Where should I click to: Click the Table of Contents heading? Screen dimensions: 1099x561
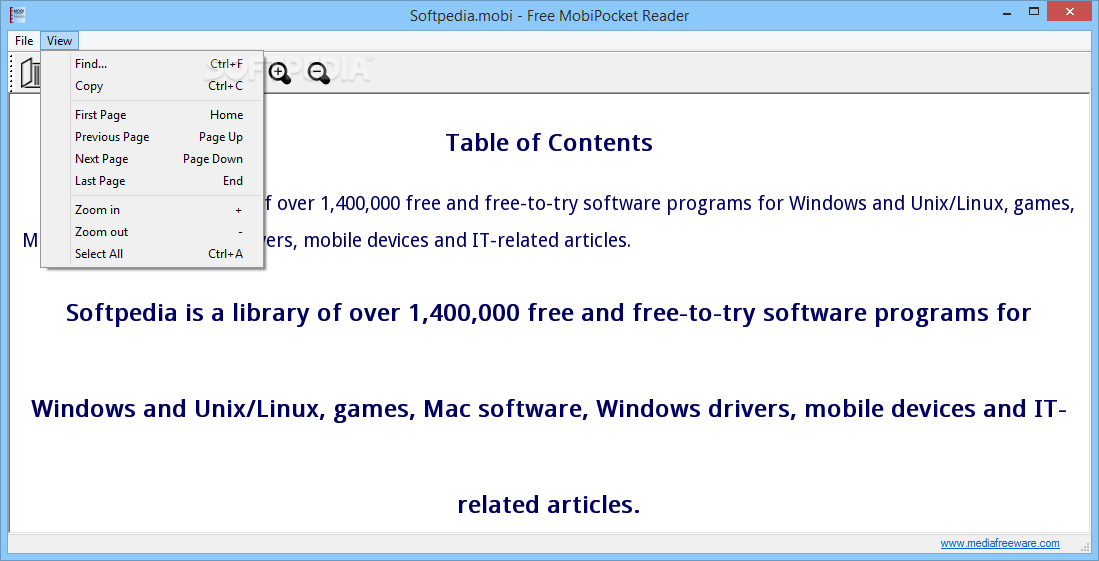pyautogui.click(x=549, y=142)
